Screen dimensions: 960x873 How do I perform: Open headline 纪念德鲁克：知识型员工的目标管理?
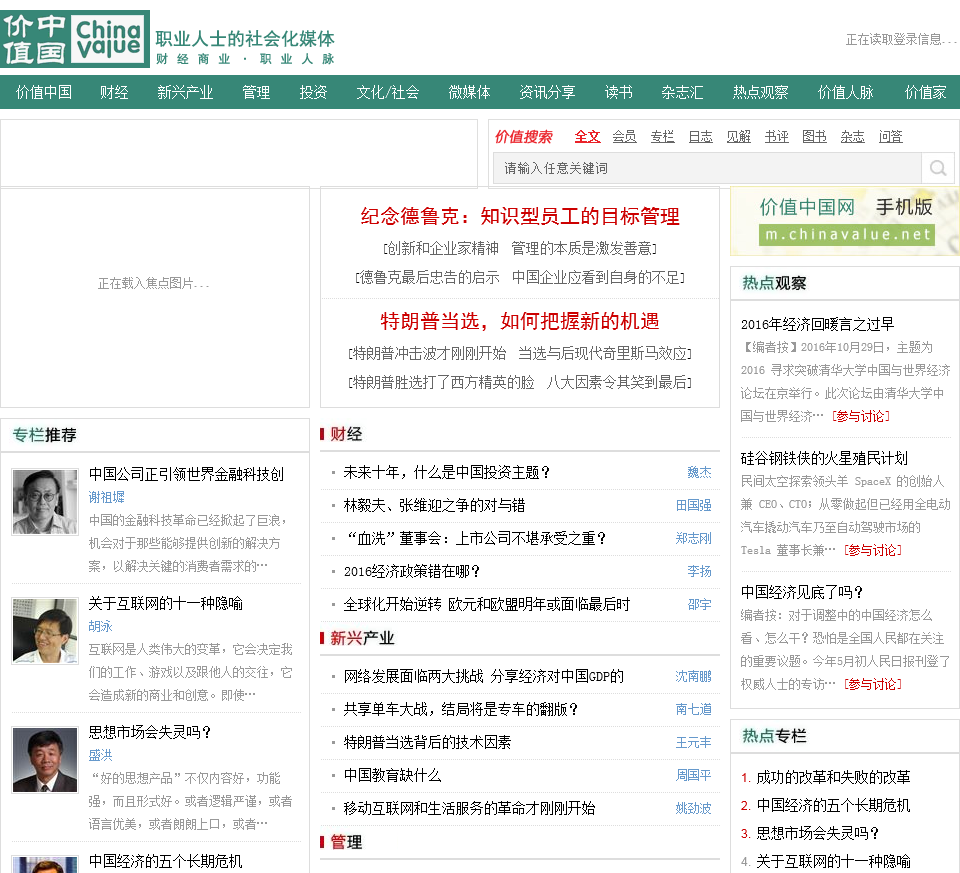click(520, 216)
